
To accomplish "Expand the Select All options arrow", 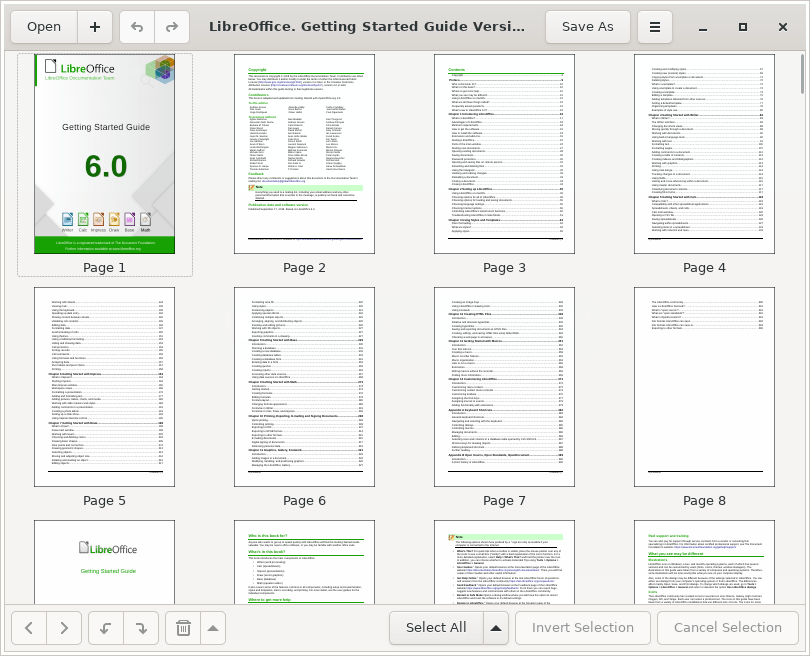I will pyautogui.click(x=496, y=628).
